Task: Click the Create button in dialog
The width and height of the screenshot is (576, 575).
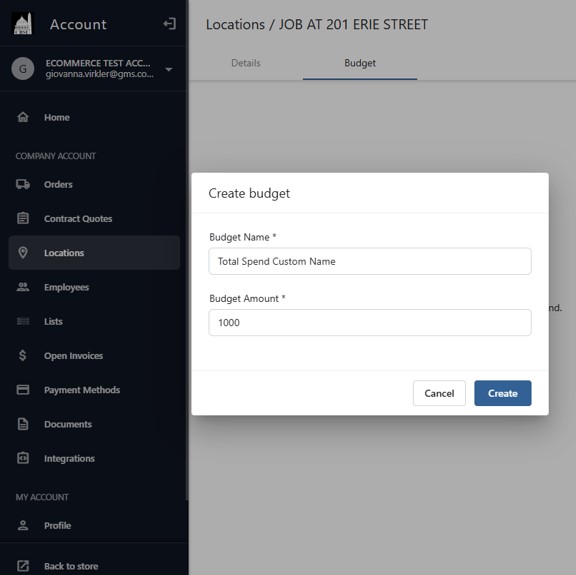Action: pos(503,393)
